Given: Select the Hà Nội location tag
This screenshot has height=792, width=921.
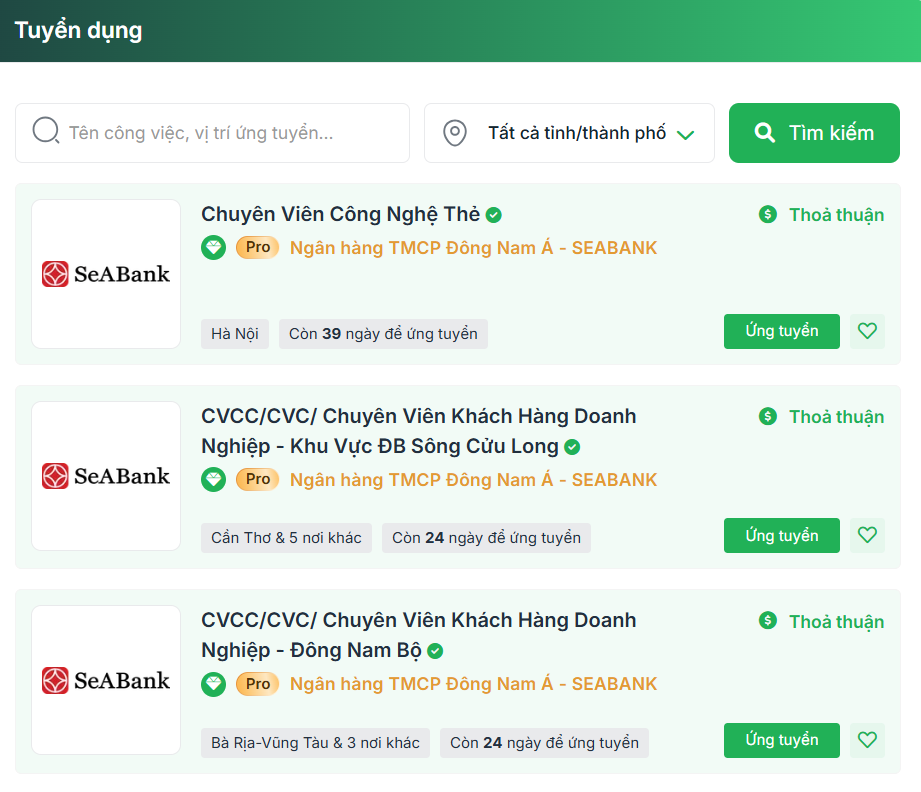Looking at the screenshot, I should tap(235, 334).
